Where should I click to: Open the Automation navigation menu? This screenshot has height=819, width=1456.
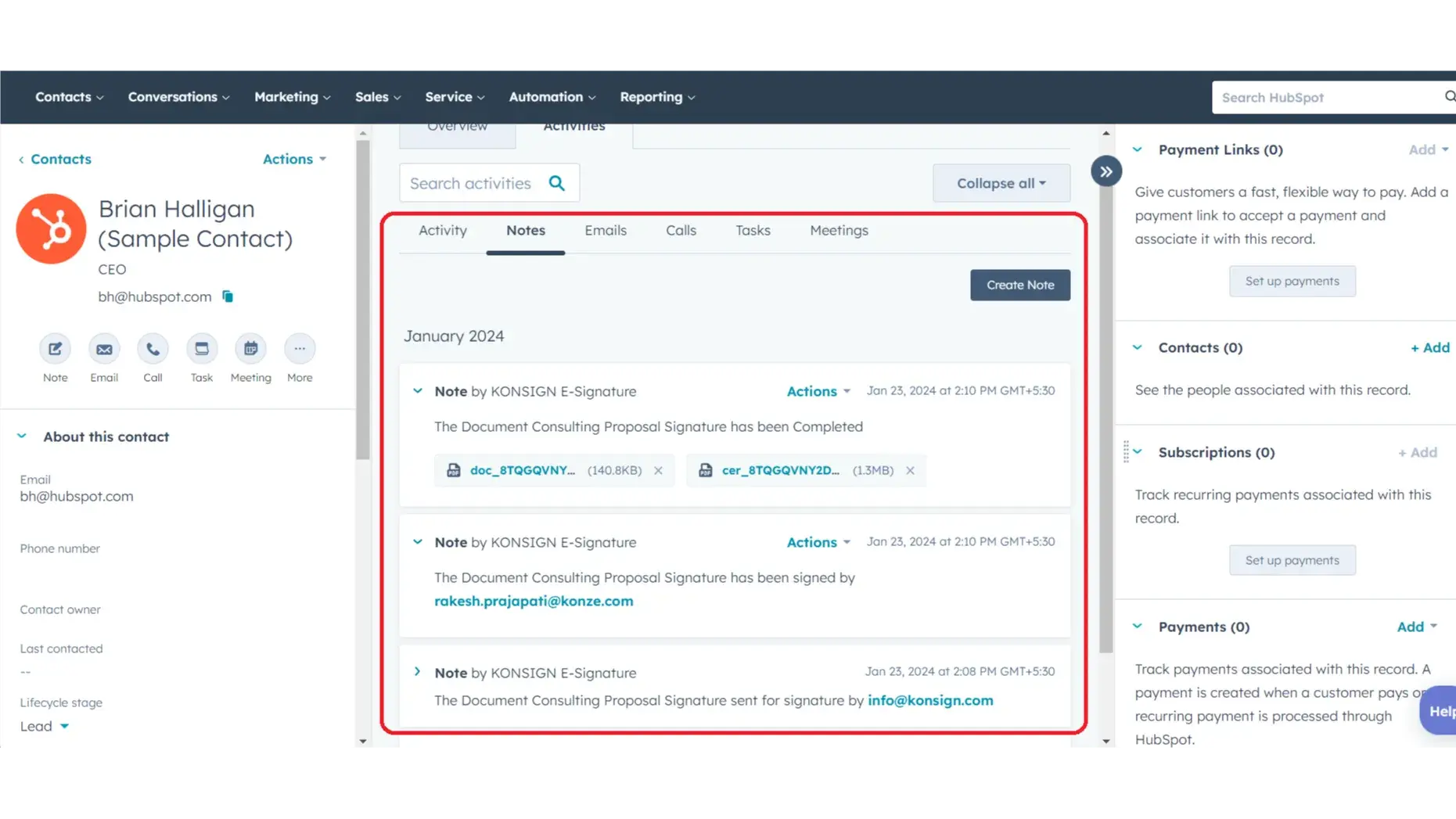coord(552,97)
